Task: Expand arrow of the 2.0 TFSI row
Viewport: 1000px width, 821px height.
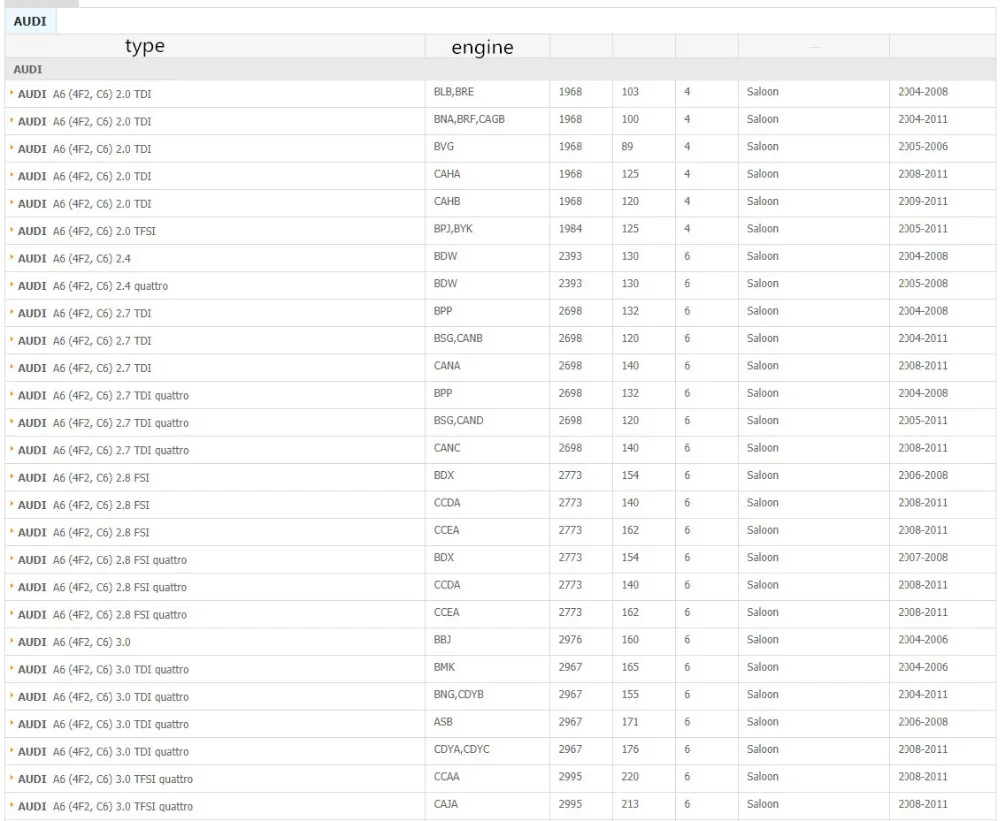Action: coord(11,230)
